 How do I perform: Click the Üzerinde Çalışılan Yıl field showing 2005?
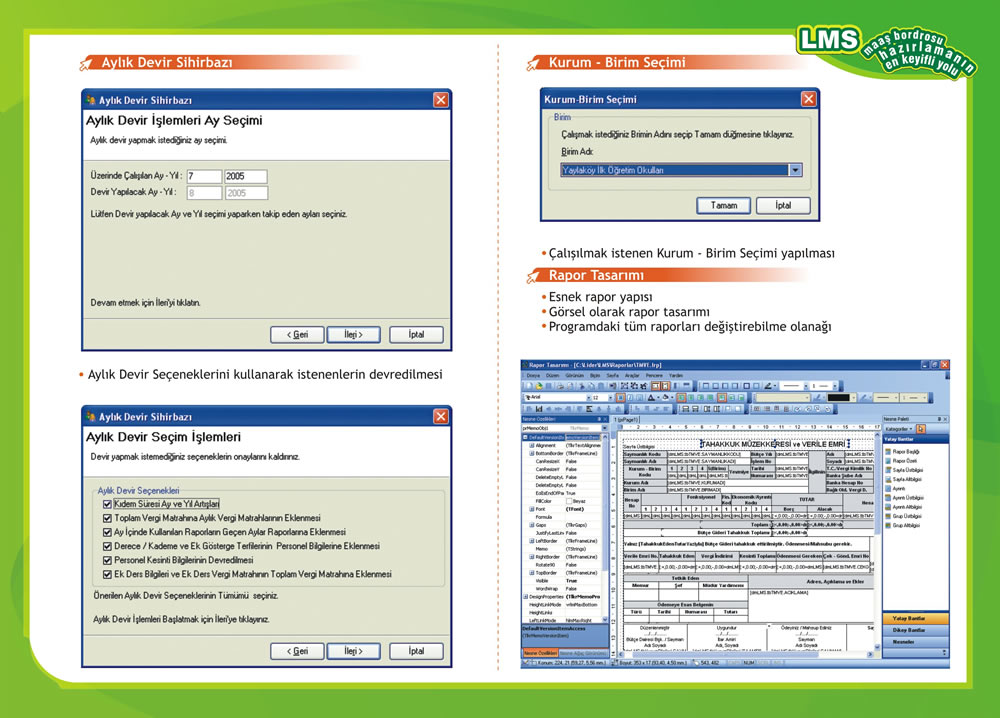(x=246, y=176)
